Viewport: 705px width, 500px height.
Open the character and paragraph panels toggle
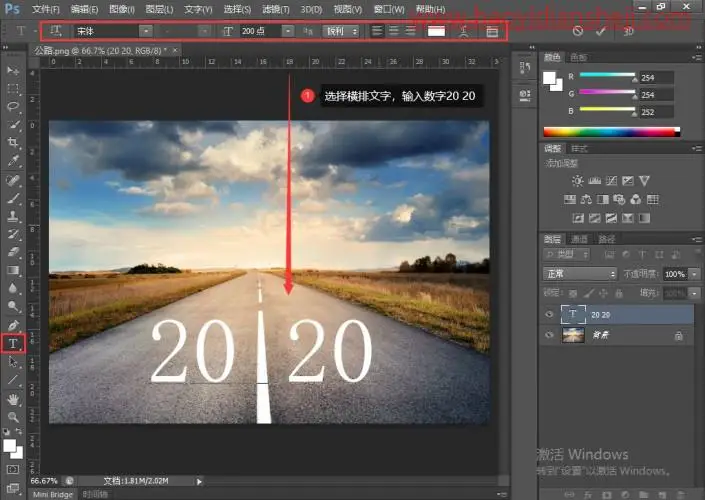point(492,31)
